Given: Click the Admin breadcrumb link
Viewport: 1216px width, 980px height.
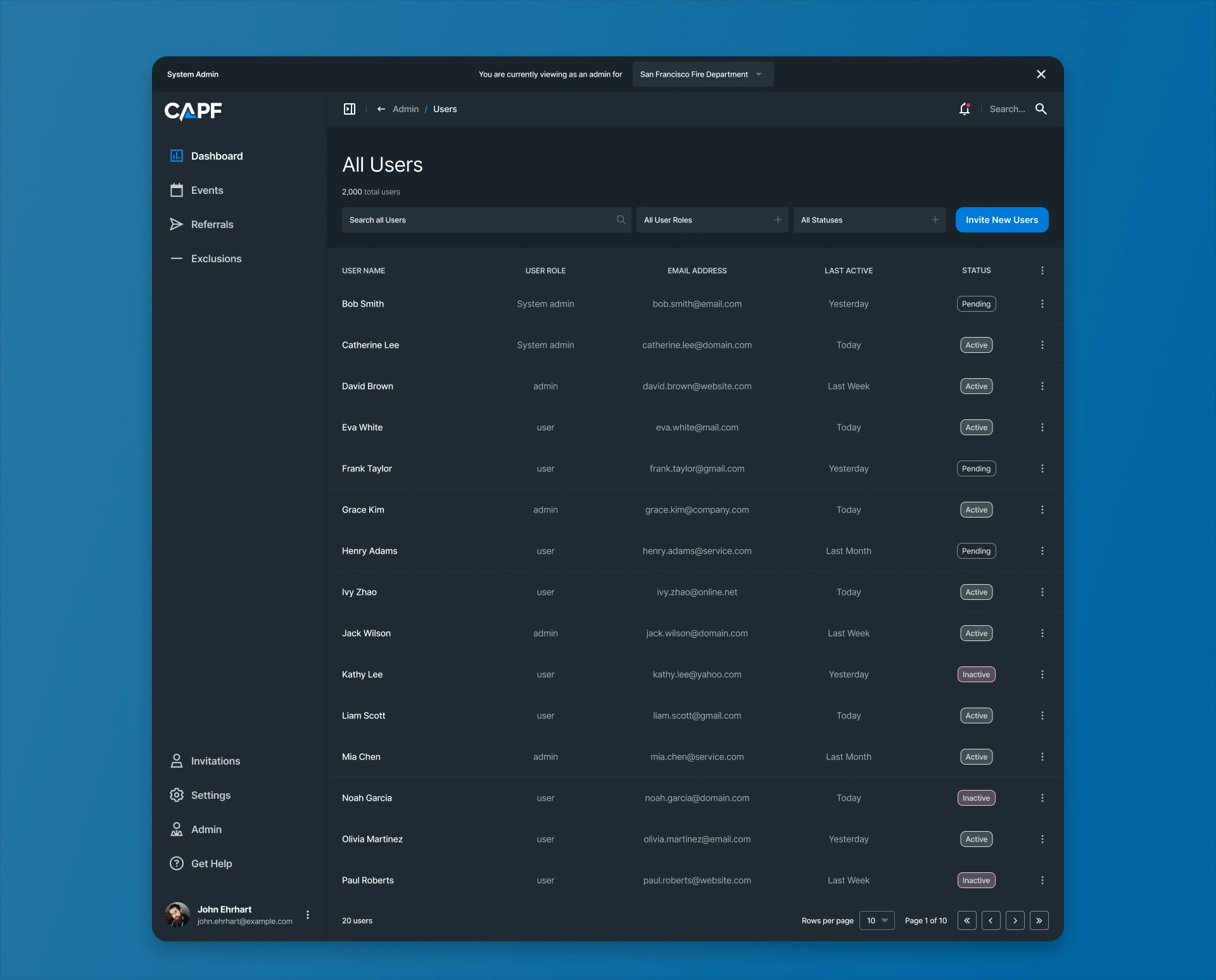Looking at the screenshot, I should [405, 109].
